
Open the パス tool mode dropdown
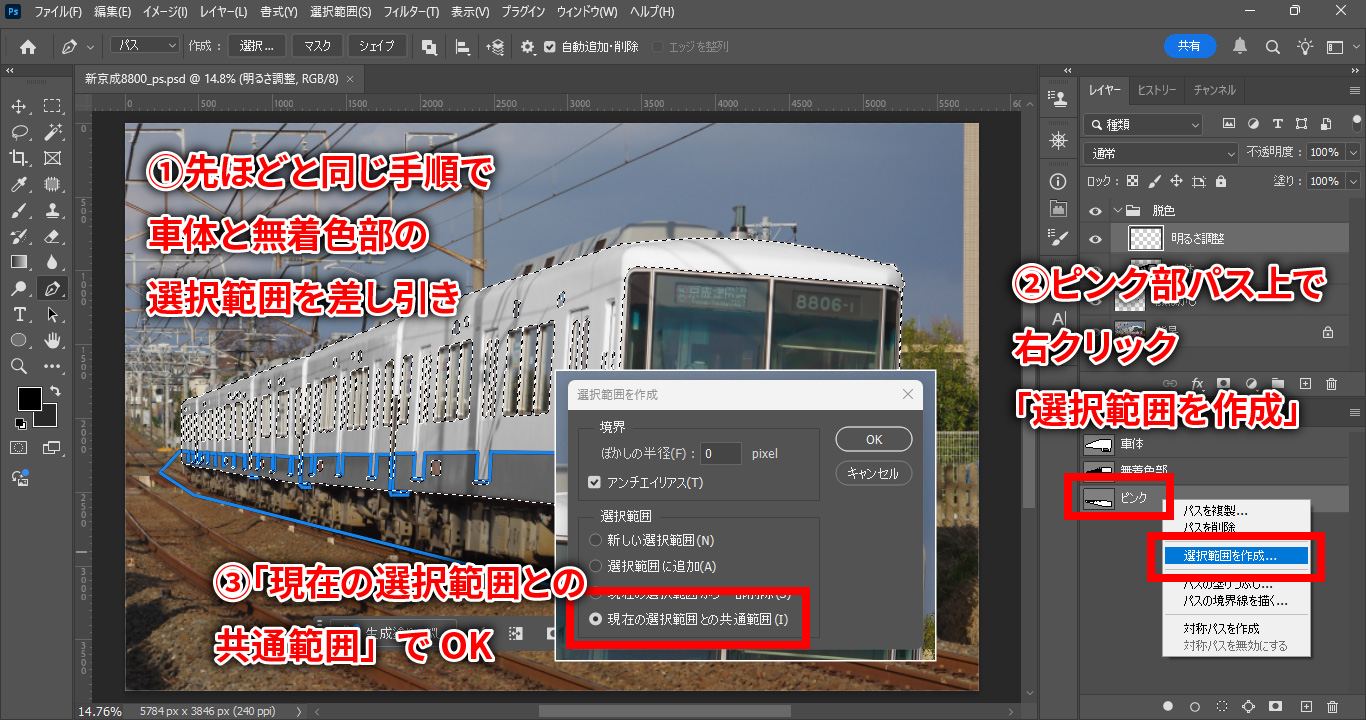[144, 46]
